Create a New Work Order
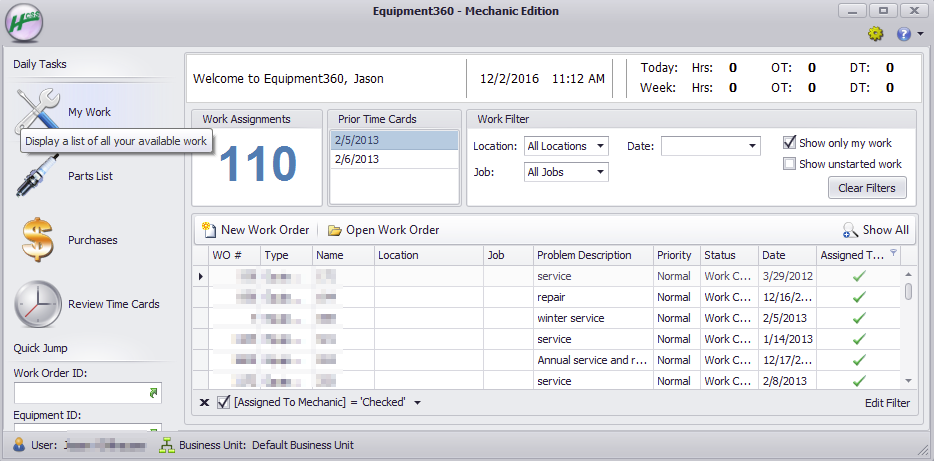 coord(264,230)
